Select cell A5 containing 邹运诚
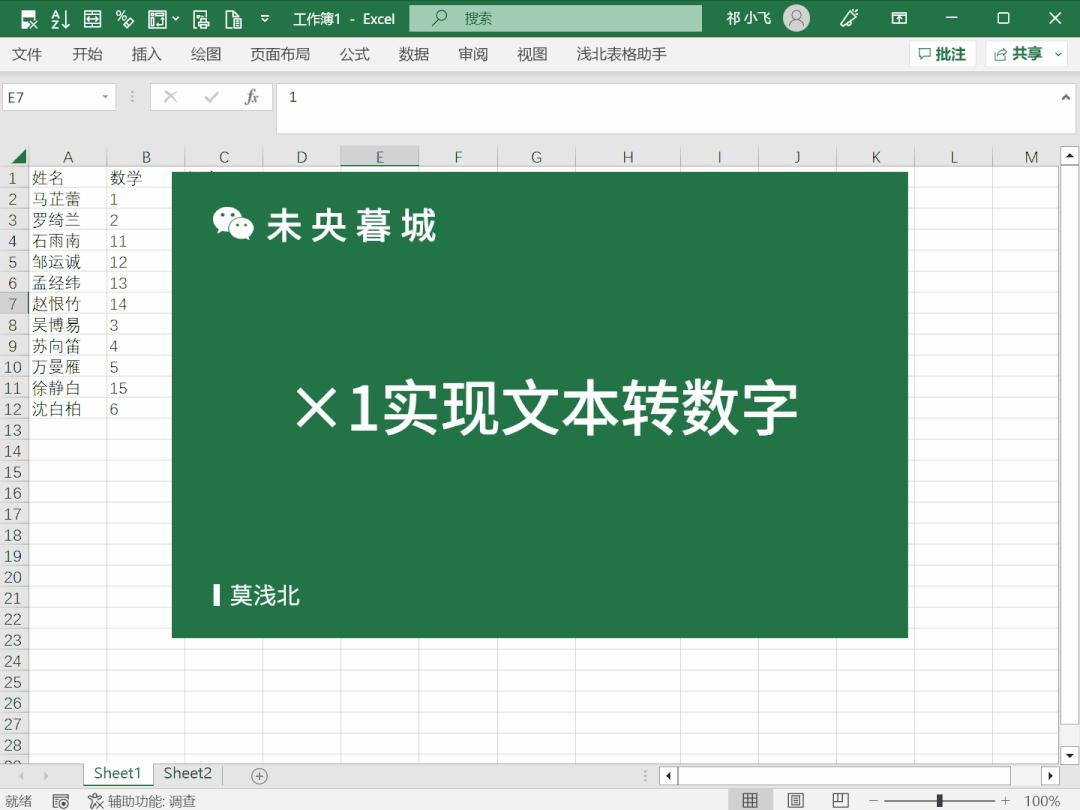The height and width of the screenshot is (810, 1080). [x=68, y=261]
